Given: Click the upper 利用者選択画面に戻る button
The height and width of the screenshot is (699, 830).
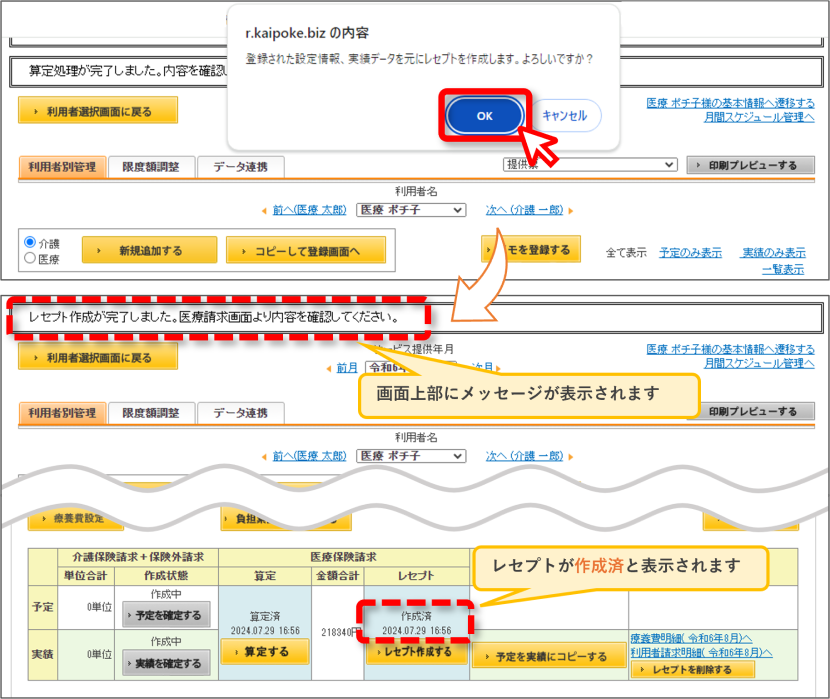Looking at the screenshot, I should point(98,110).
